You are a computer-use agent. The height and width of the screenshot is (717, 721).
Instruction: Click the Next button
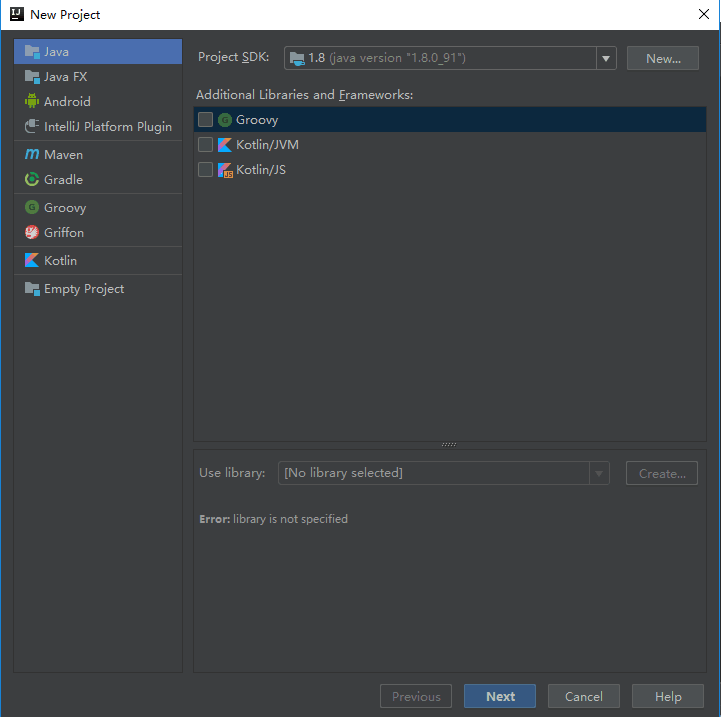tap(500, 696)
